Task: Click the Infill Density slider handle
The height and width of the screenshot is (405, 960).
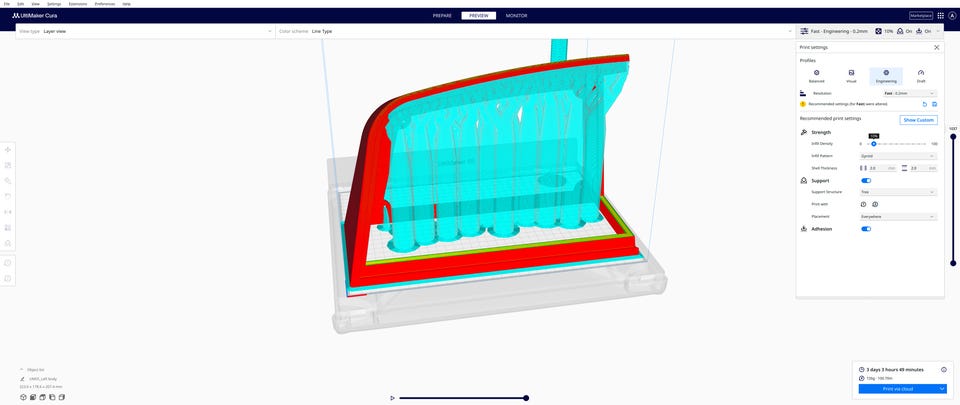Action: 874,144
